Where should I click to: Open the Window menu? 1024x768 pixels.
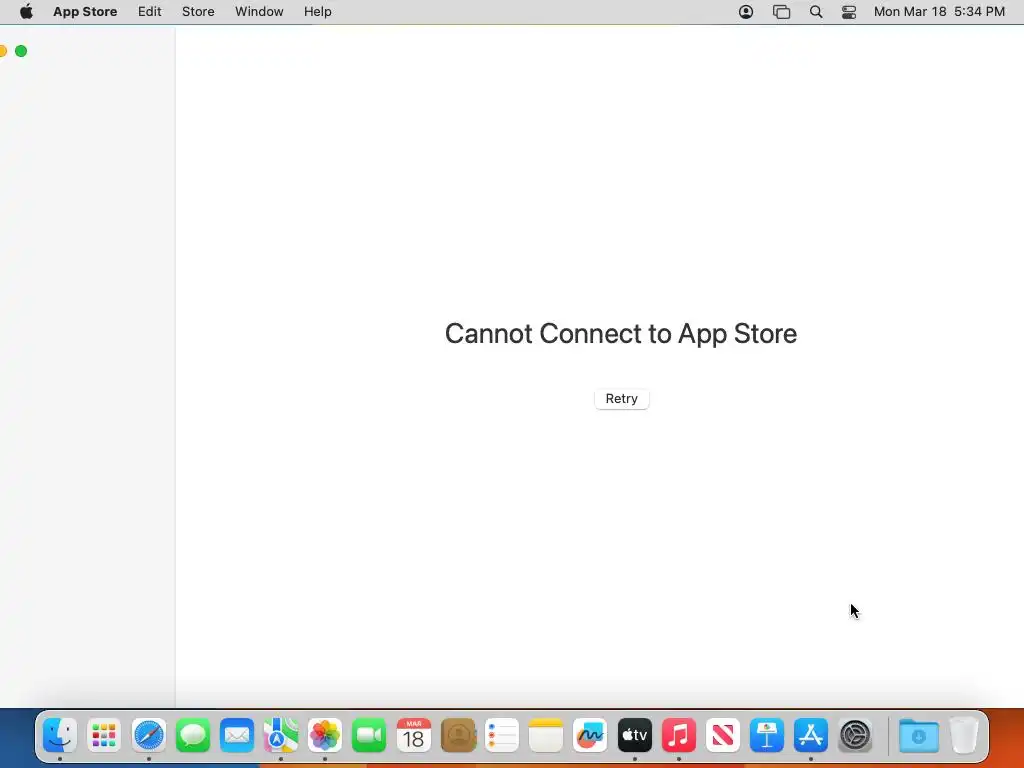tap(259, 12)
